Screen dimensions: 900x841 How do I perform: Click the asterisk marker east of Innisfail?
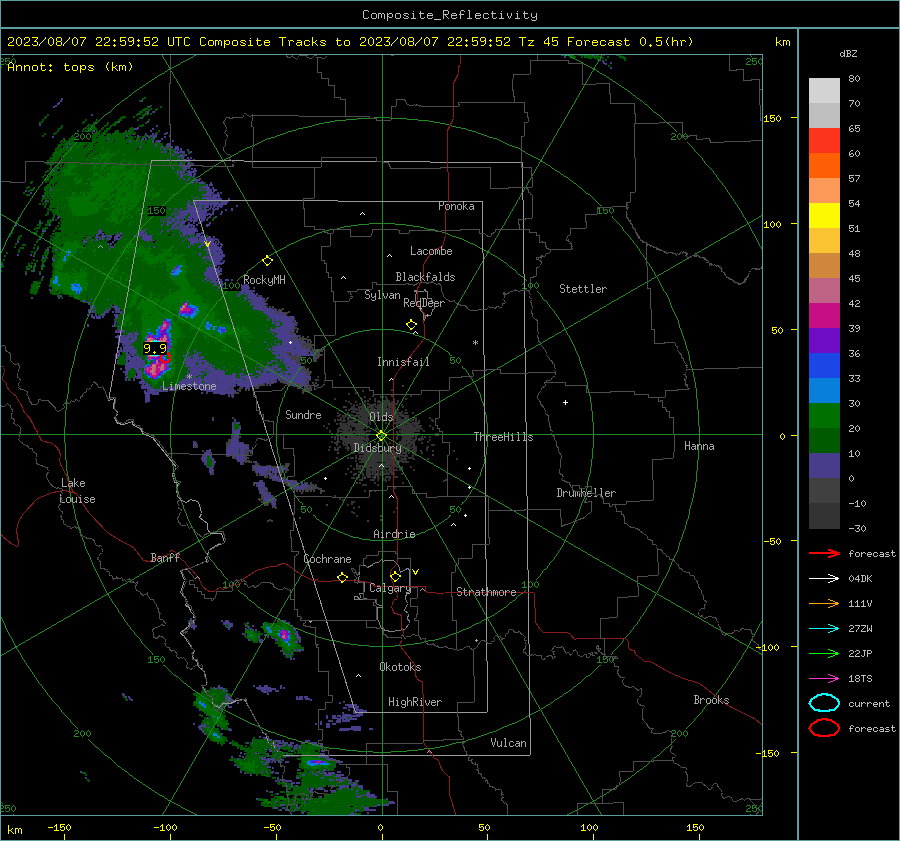(475, 343)
